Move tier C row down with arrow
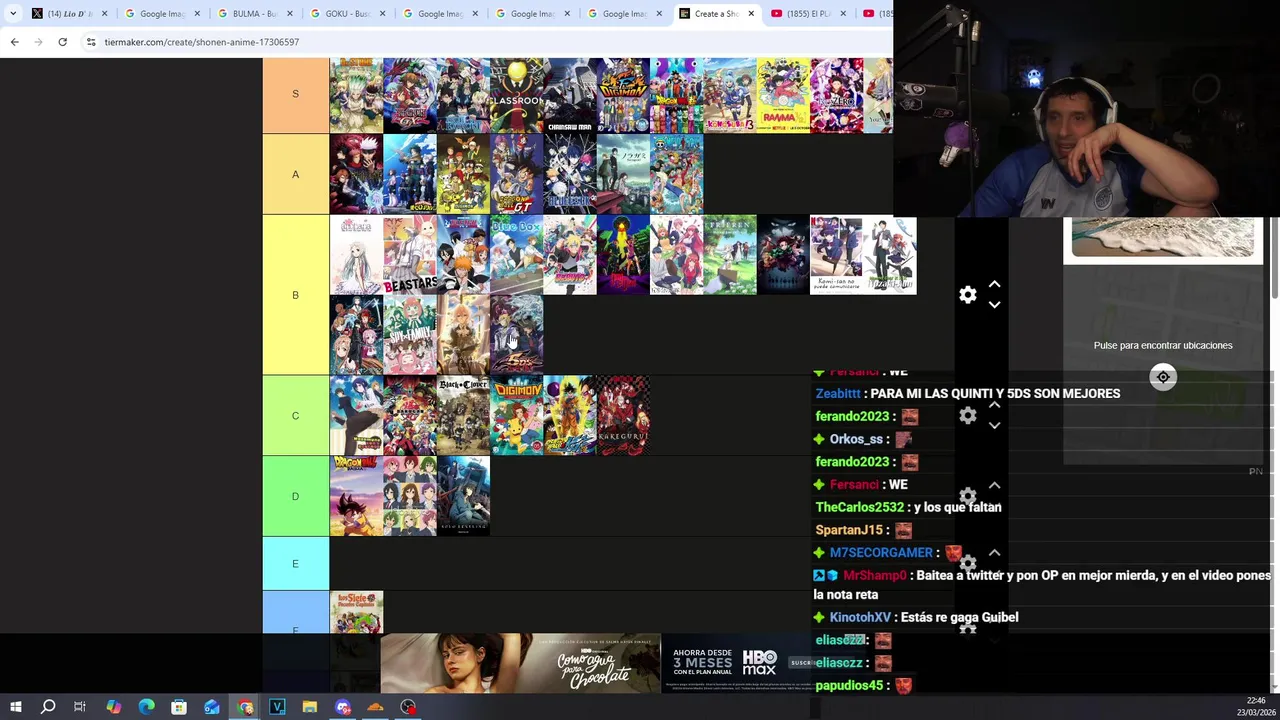The height and width of the screenshot is (720, 1280). click(994, 426)
